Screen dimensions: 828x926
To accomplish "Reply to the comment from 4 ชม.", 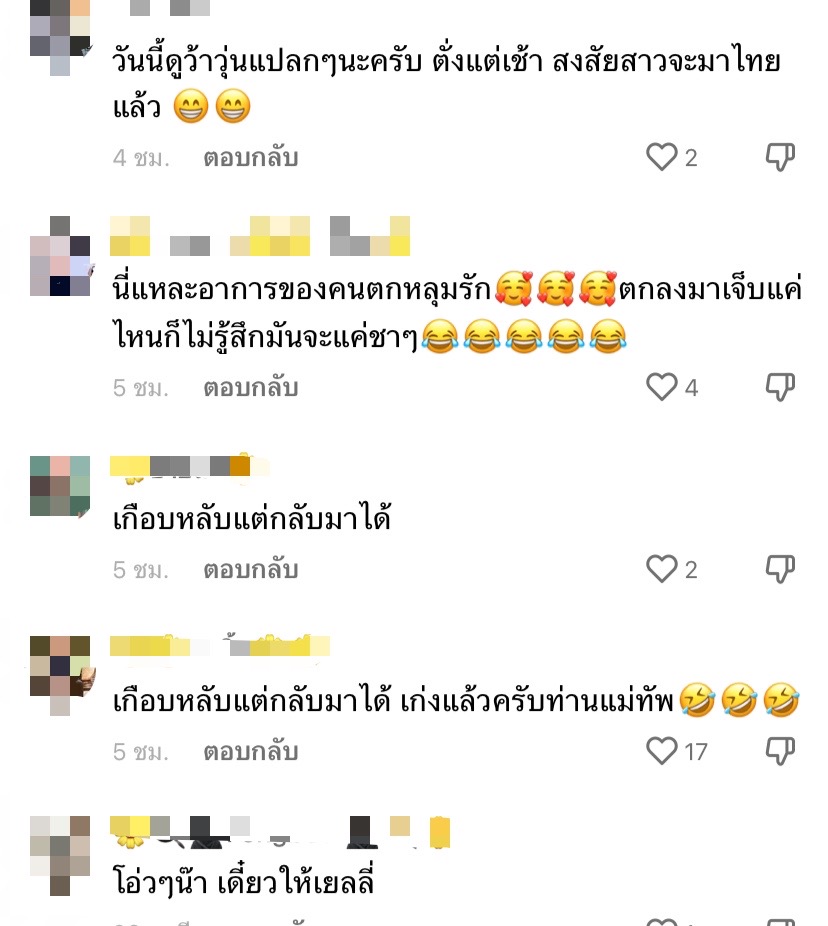I will pos(250,158).
